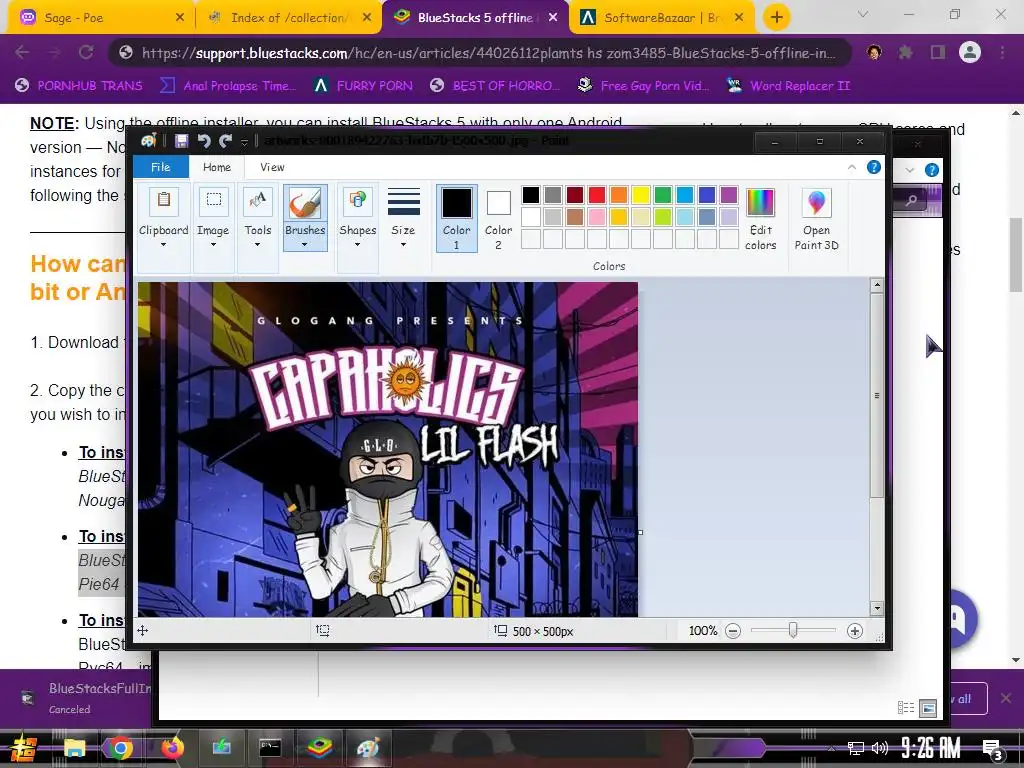Click zoom out minus button in Paint

point(733,631)
